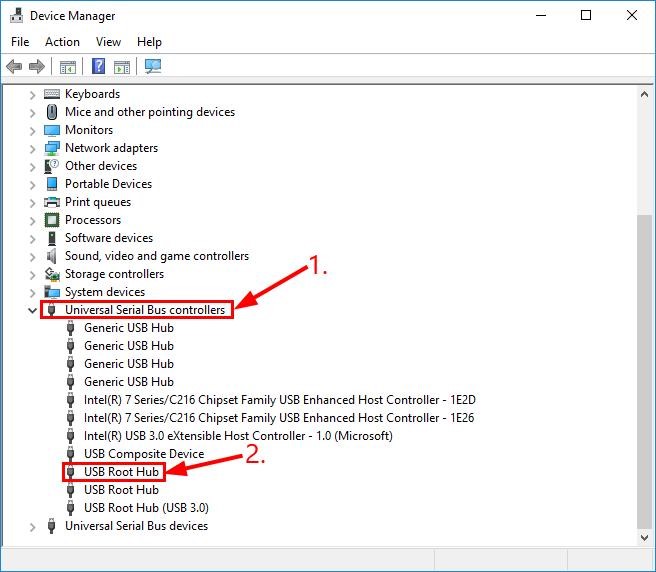Select the USB Root Hub (USB 3.0) entry

[146, 508]
